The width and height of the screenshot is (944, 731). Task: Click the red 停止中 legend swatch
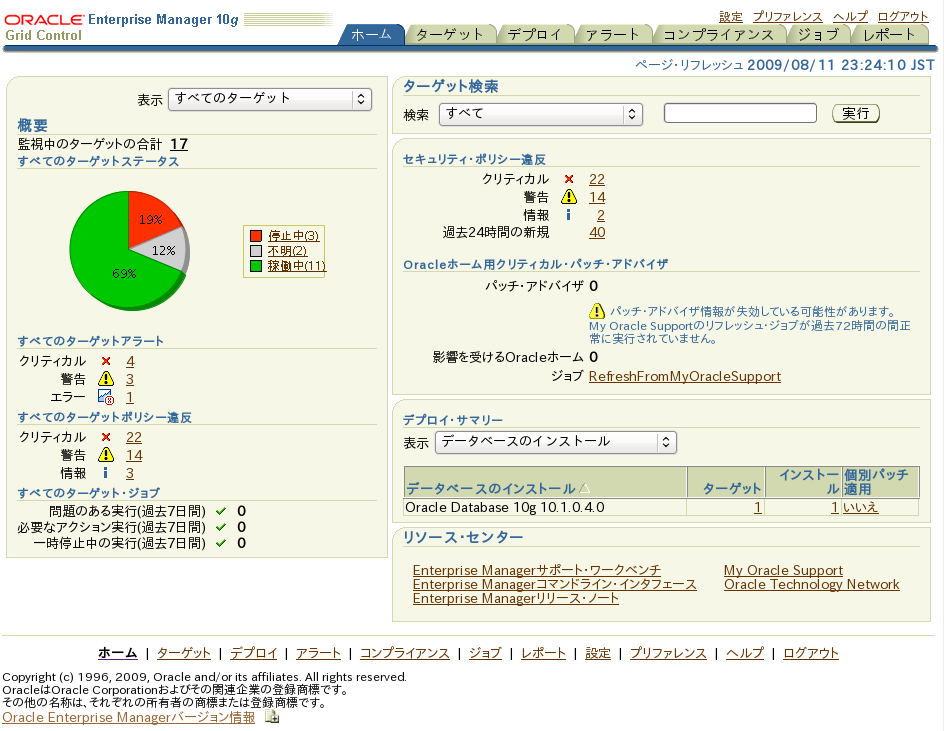click(x=256, y=235)
